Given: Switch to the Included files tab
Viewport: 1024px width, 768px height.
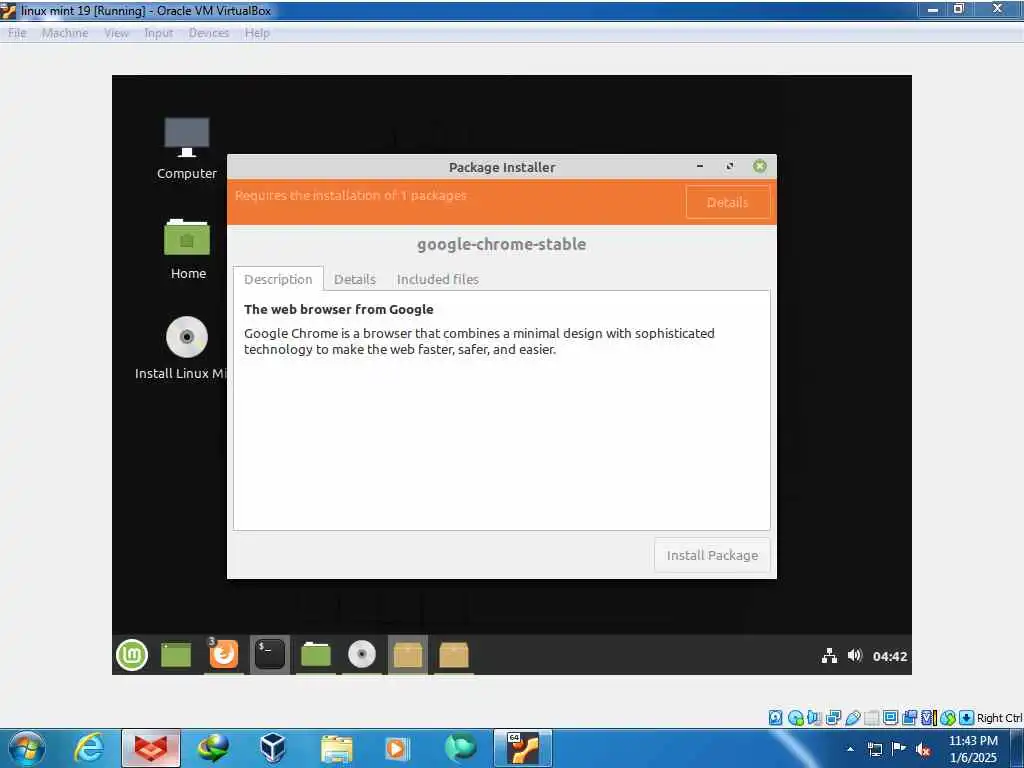Looking at the screenshot, I should click(438, 279).
